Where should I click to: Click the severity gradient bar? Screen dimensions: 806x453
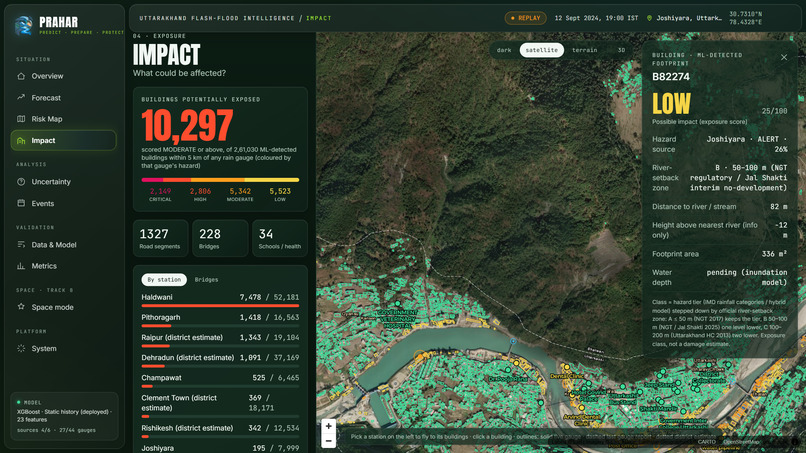pyautogui.click(x=220, y=180)
